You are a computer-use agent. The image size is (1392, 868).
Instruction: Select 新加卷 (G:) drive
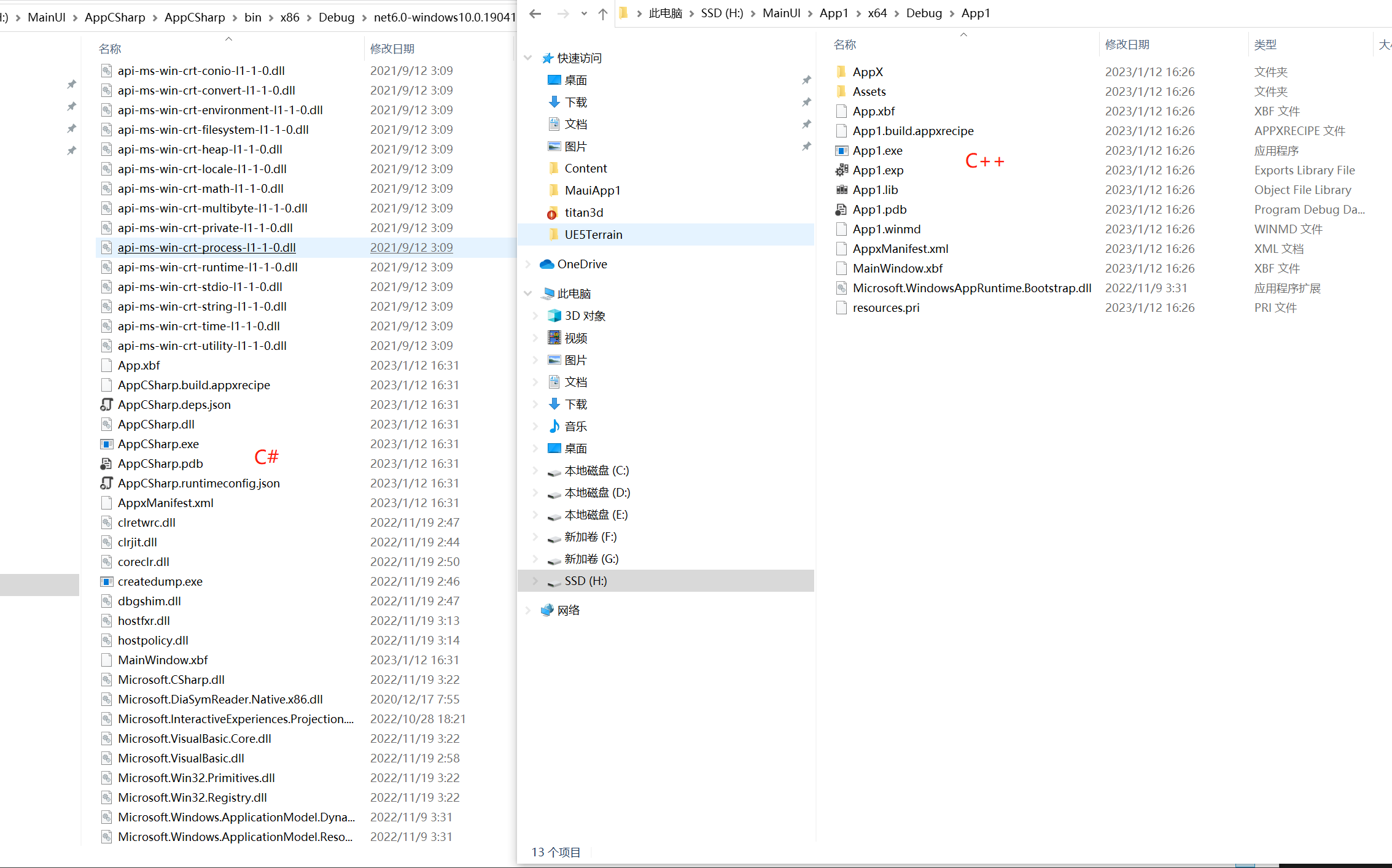(591, 559)
